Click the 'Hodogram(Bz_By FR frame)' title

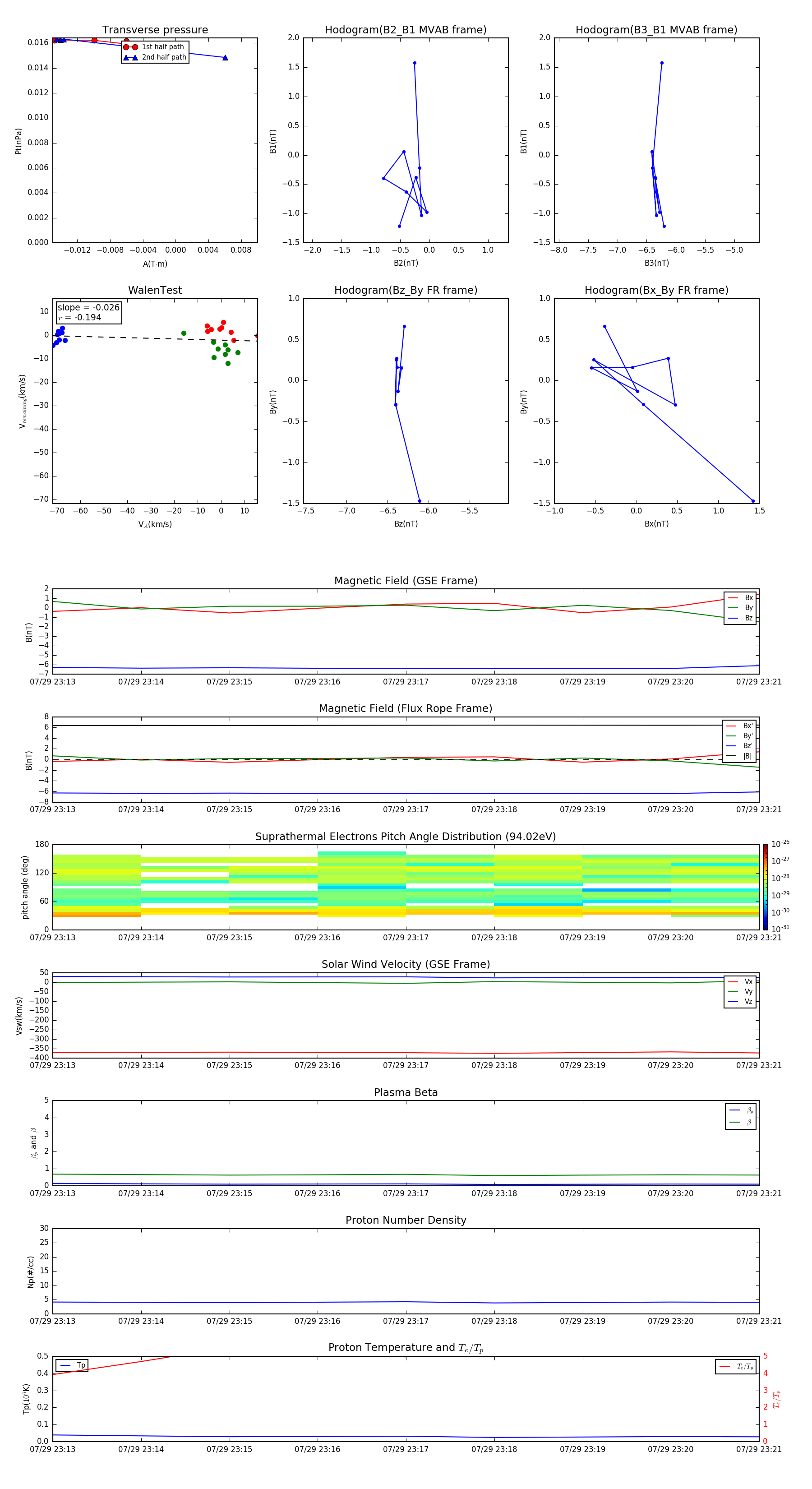point(406,290)
